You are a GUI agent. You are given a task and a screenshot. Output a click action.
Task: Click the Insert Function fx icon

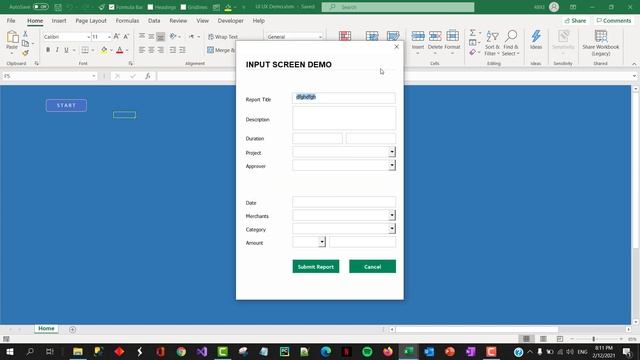click(x=148, y=76)
